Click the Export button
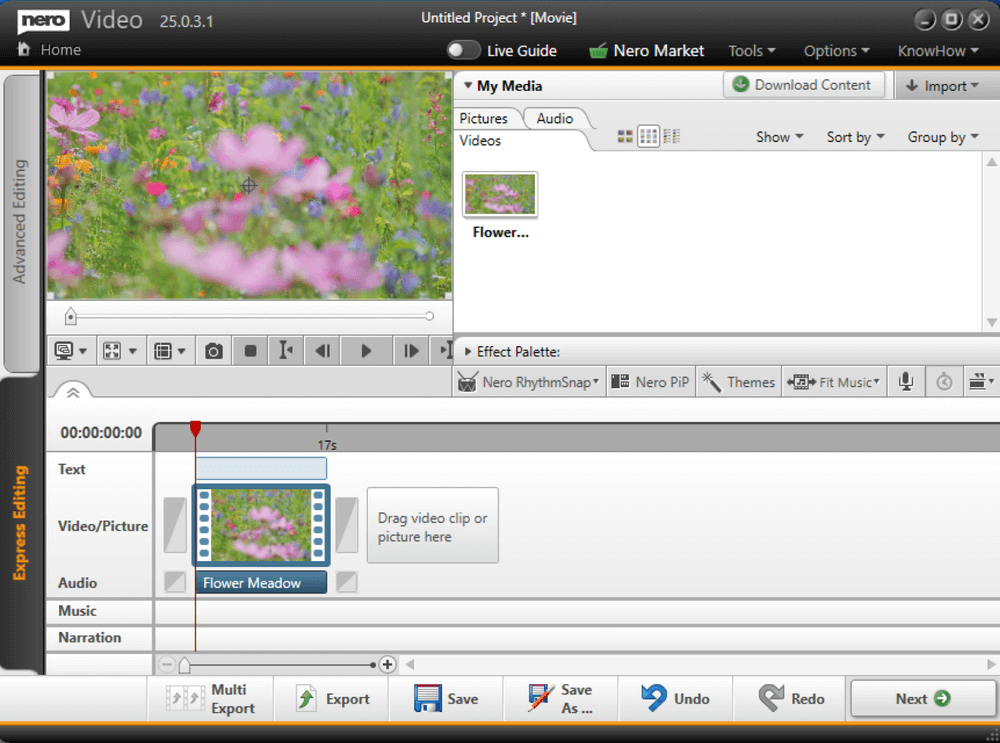 pos(333,699)
